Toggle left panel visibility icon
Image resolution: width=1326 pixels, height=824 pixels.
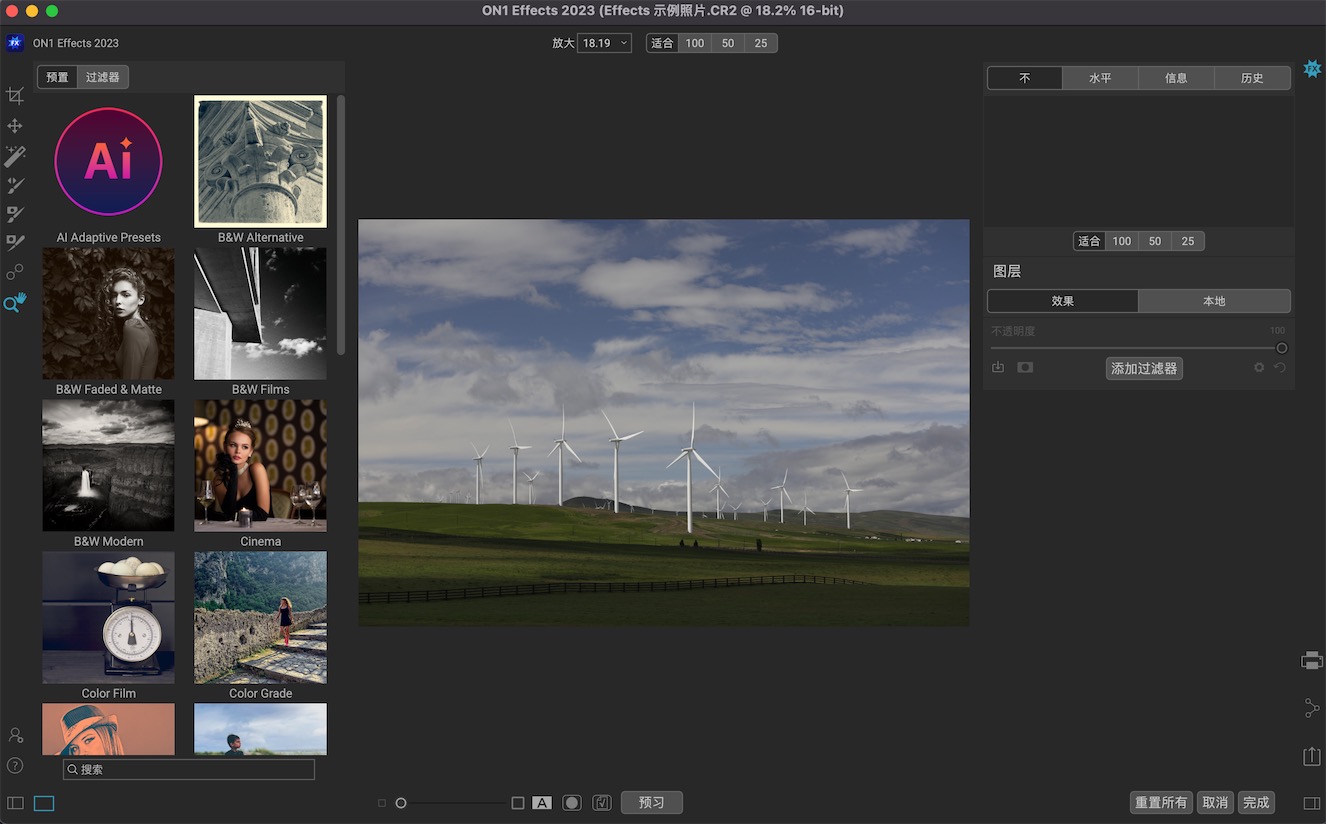(15, 803)
